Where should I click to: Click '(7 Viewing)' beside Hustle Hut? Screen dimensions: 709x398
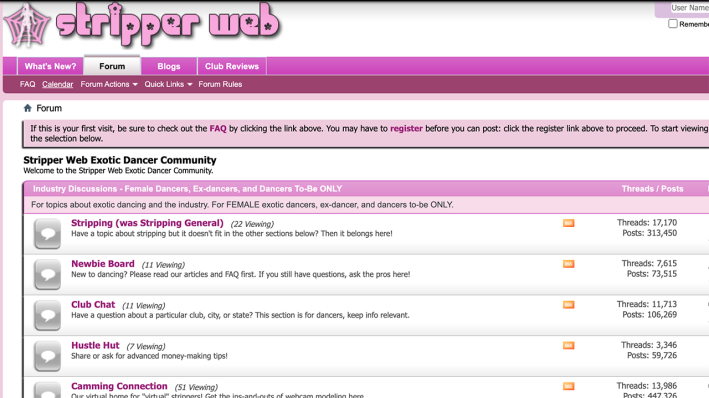click(146, 346)
